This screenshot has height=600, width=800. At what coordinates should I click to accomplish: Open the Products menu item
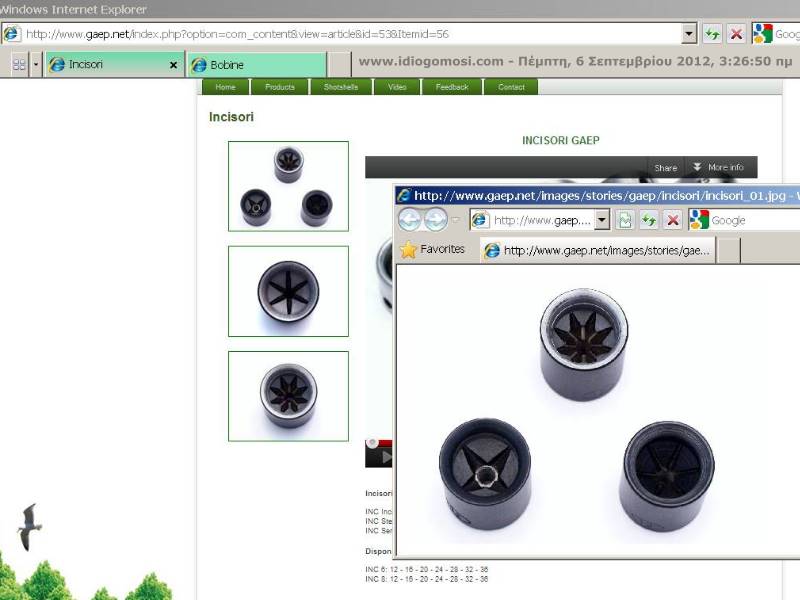click(x=280, y=87)
